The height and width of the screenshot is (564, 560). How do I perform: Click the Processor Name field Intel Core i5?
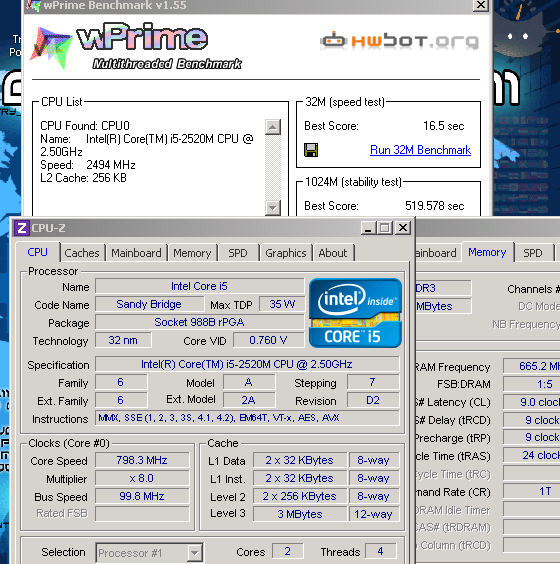tap(200, 286)
